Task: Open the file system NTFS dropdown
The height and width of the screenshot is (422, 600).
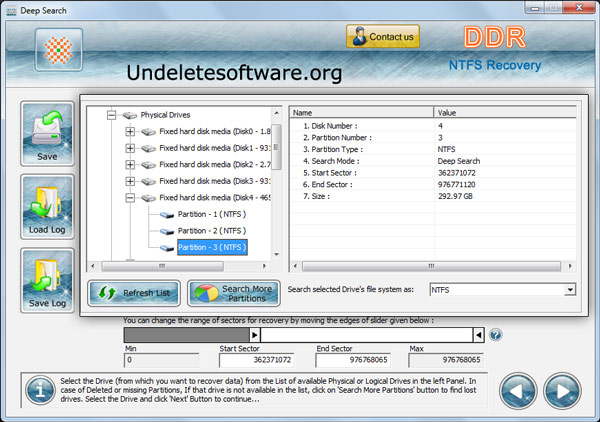Action: [570, 290]
